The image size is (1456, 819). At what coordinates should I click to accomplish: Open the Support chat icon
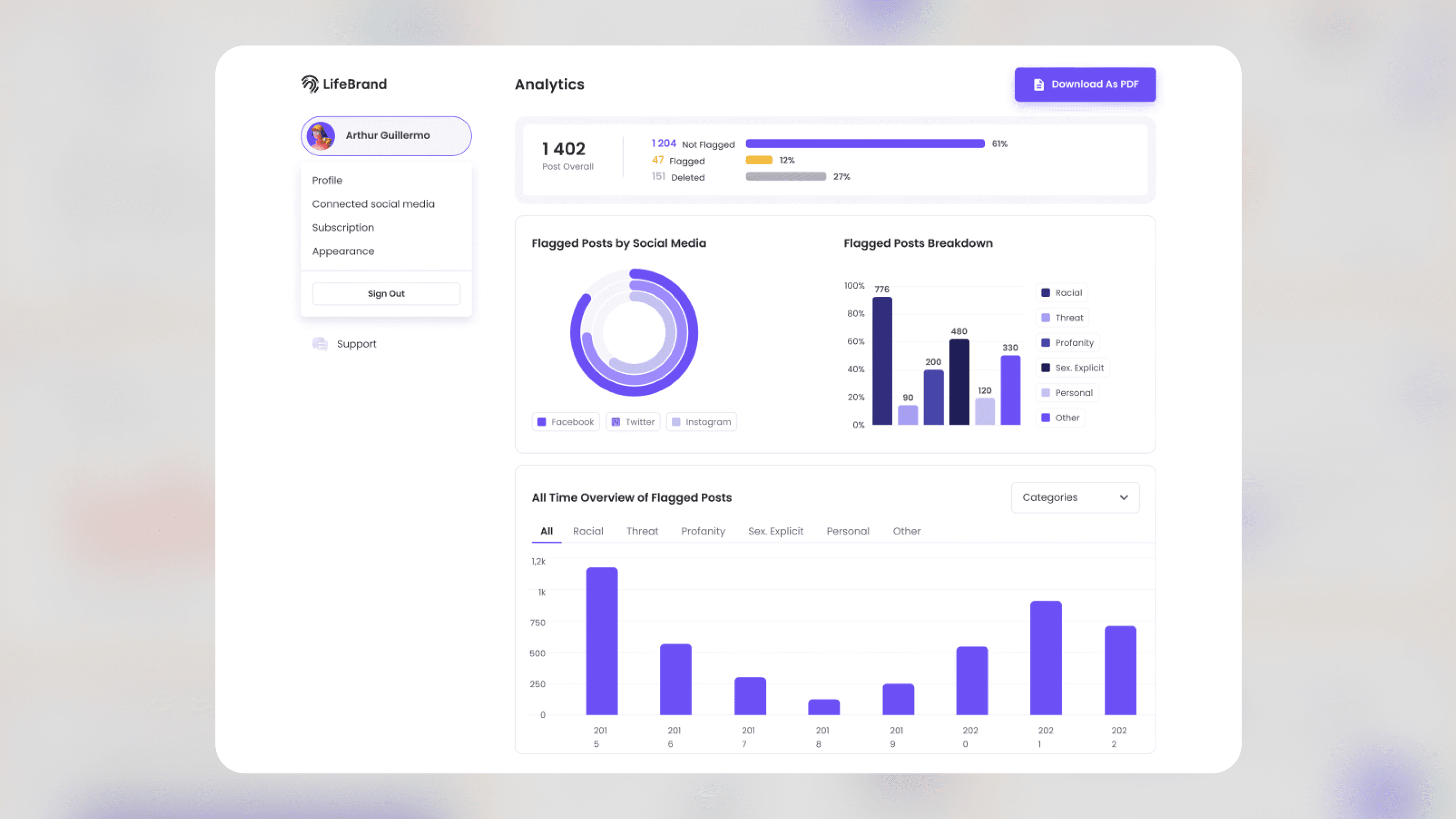pos(320,344)
